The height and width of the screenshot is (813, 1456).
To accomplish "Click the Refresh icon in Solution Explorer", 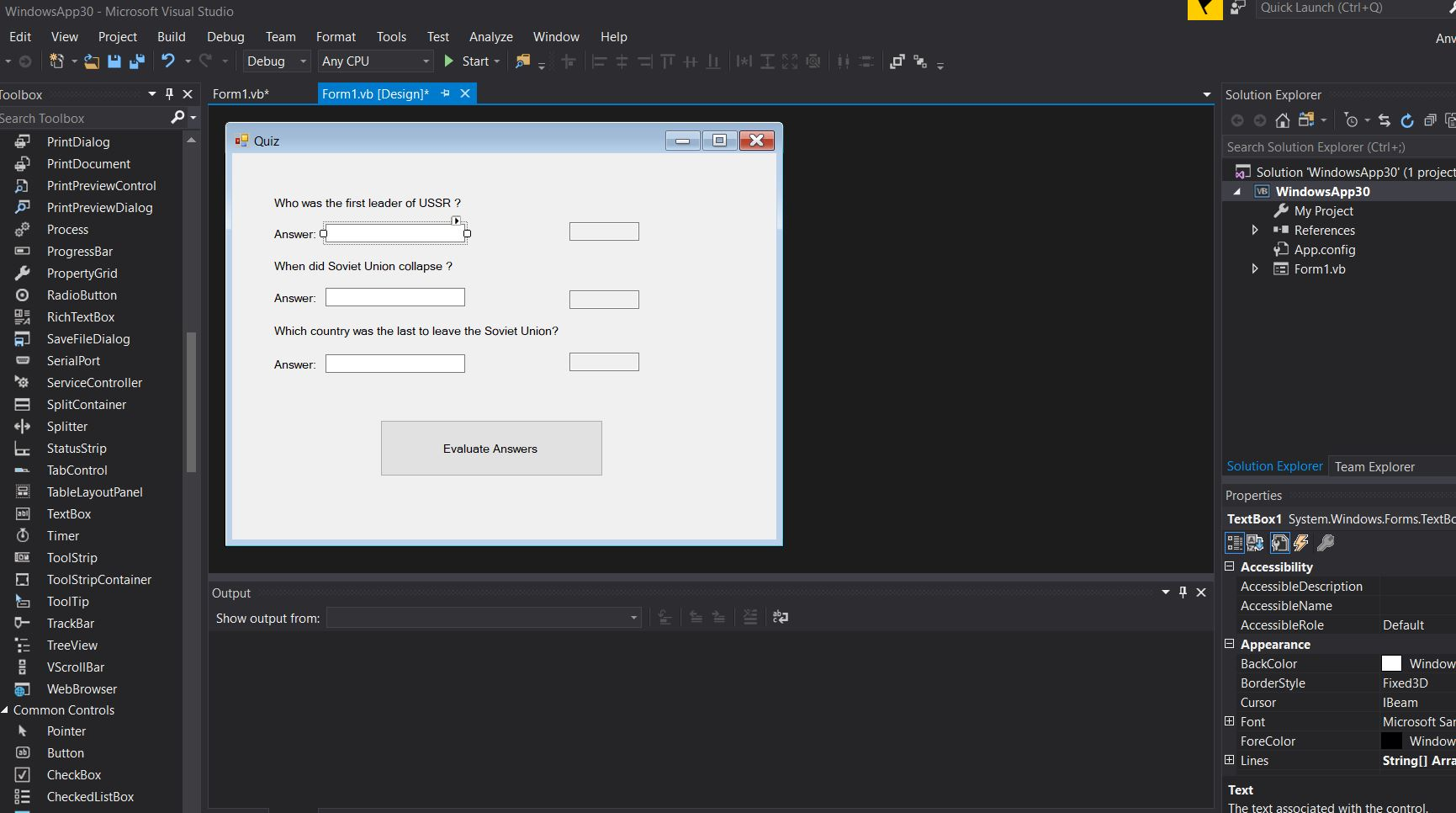I will coord(1407,120).
